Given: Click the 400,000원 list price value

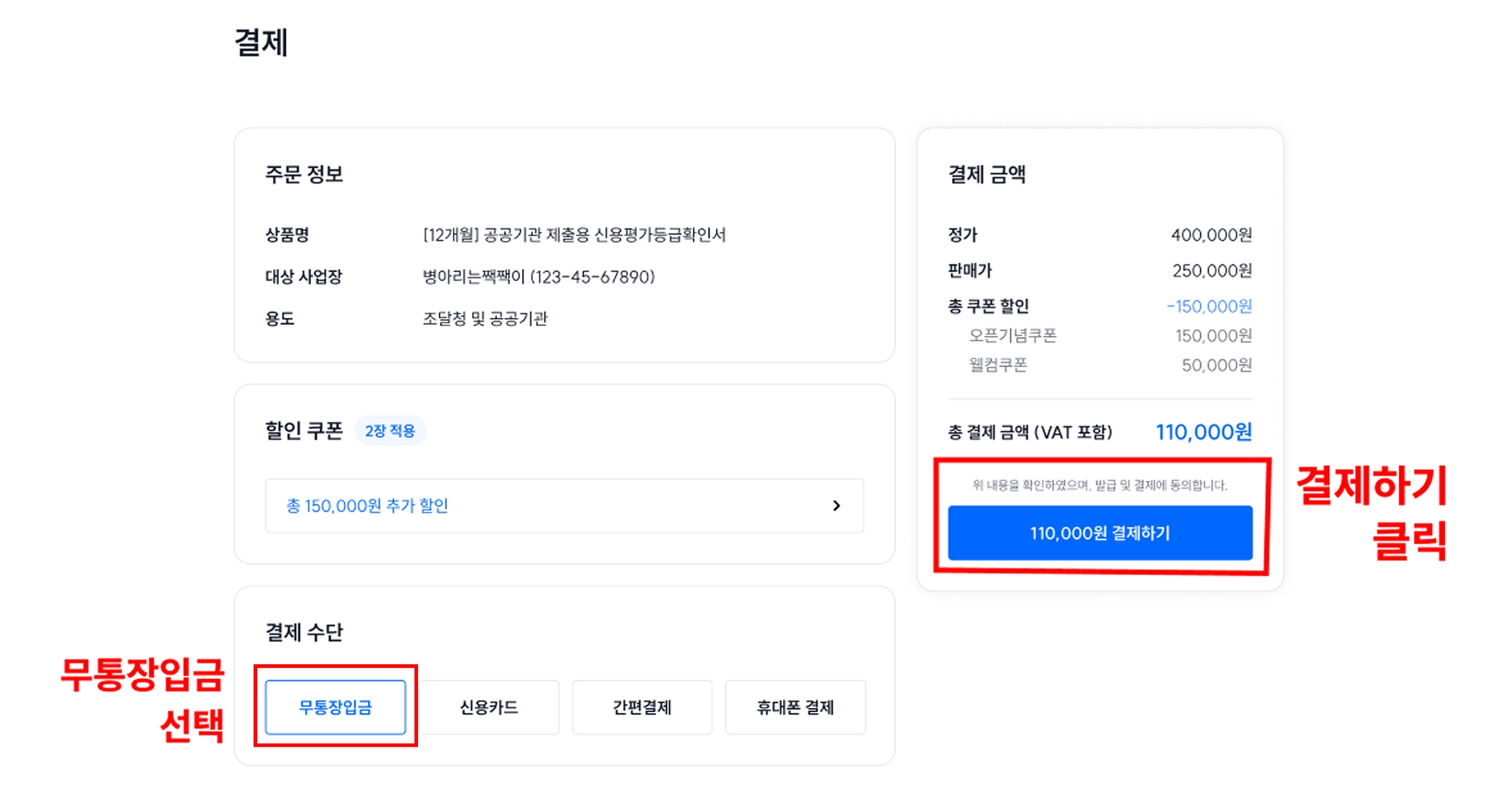Looking at the screenshot, I should (1211, 235).
